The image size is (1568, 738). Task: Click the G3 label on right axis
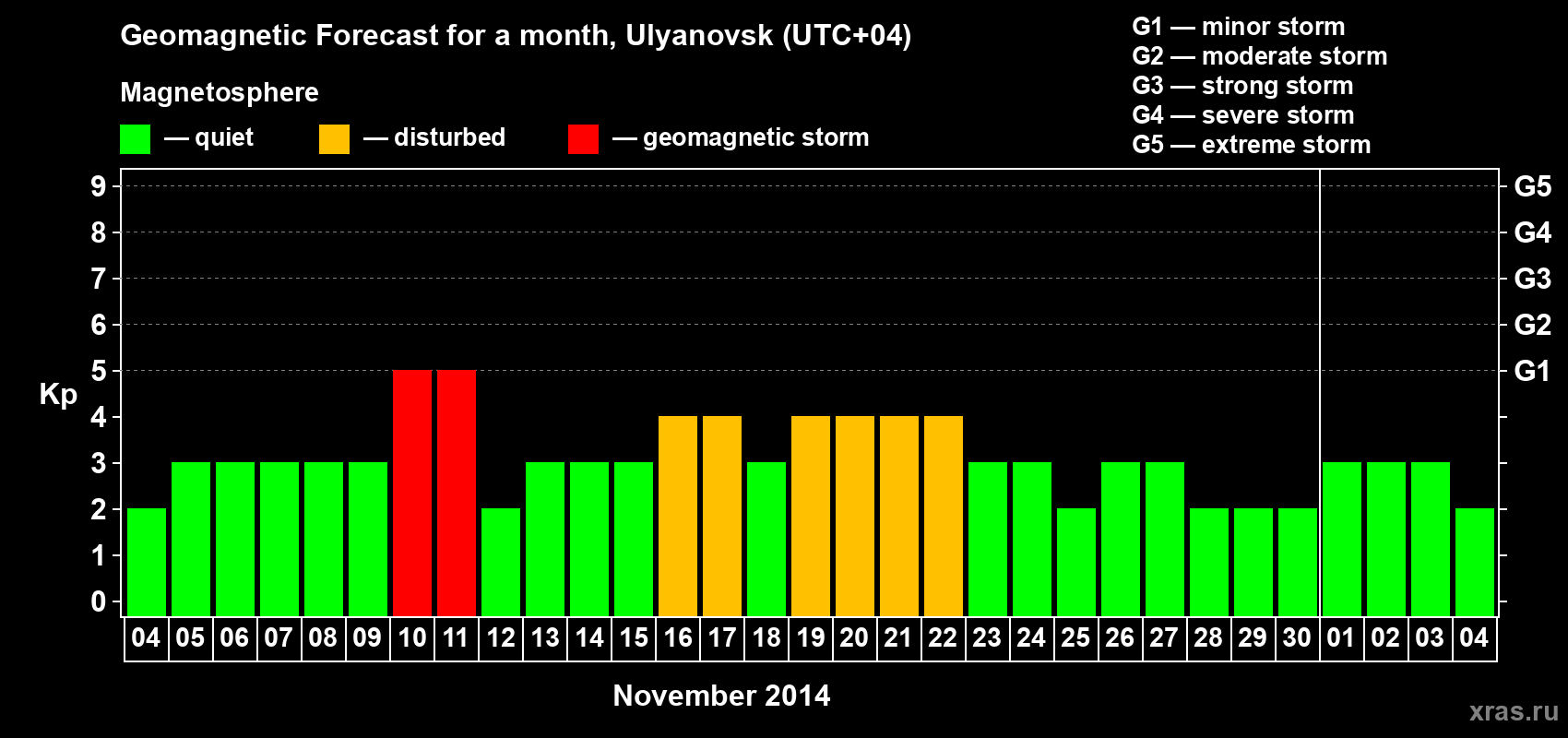click(x=1533, y=279)
